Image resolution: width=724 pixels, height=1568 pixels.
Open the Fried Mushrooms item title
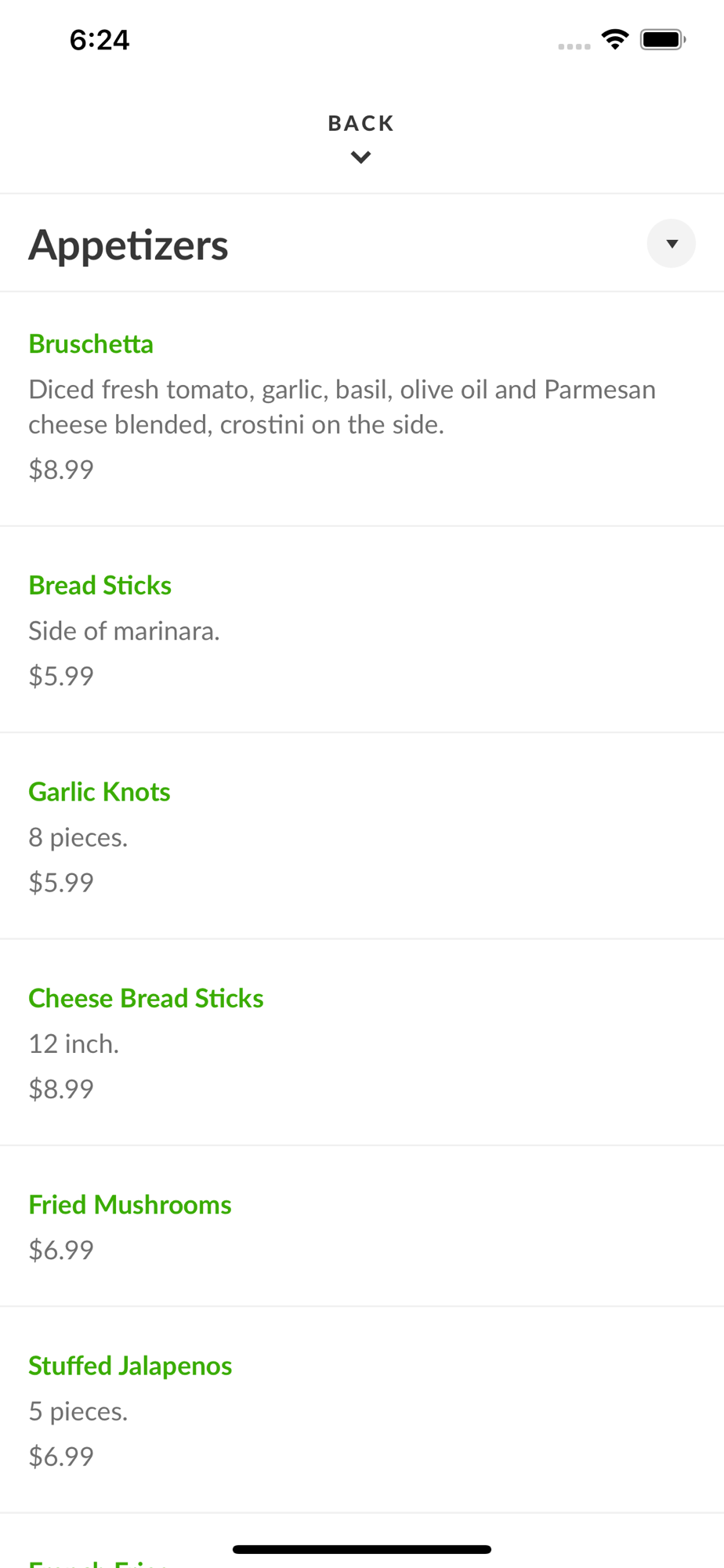(130, 1204)
